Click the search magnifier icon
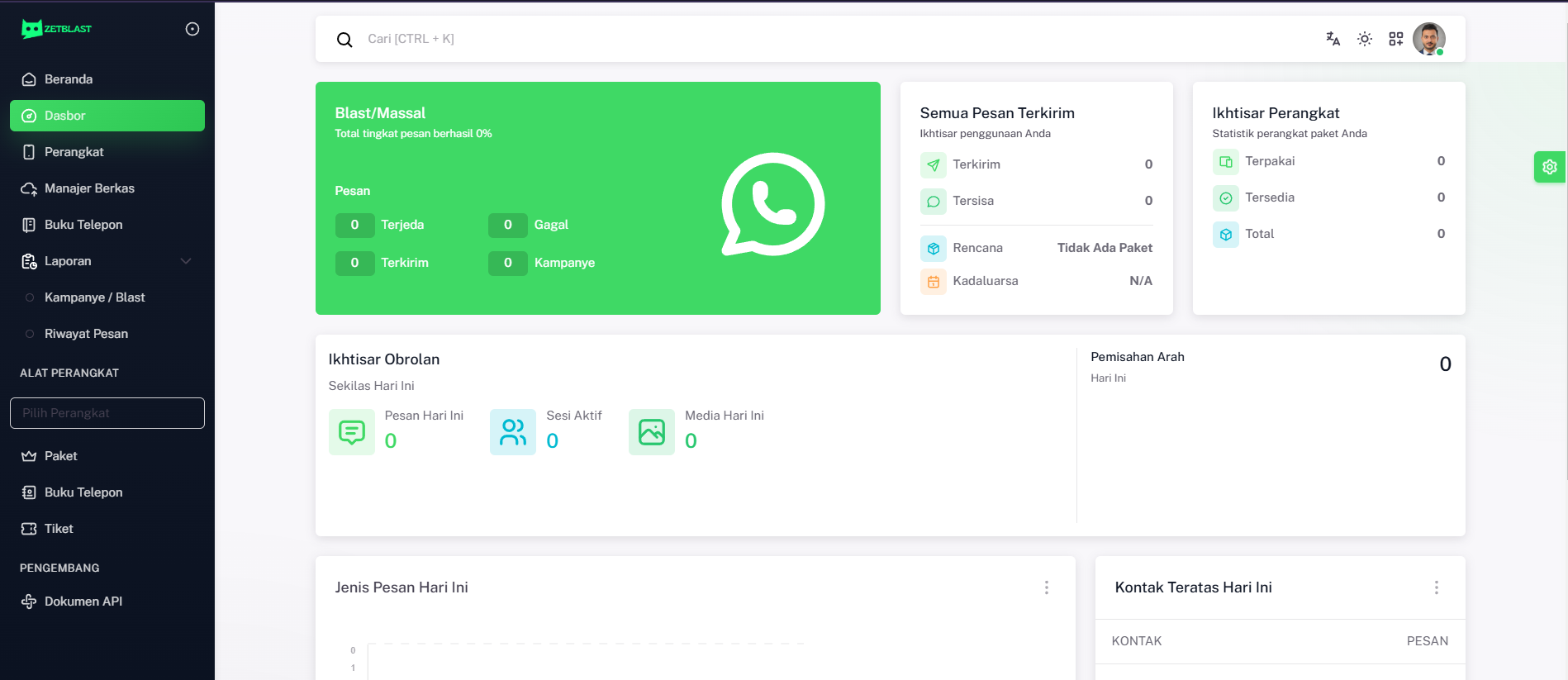The width and height of the screenshot is (1568, 680). coord(344,40)
